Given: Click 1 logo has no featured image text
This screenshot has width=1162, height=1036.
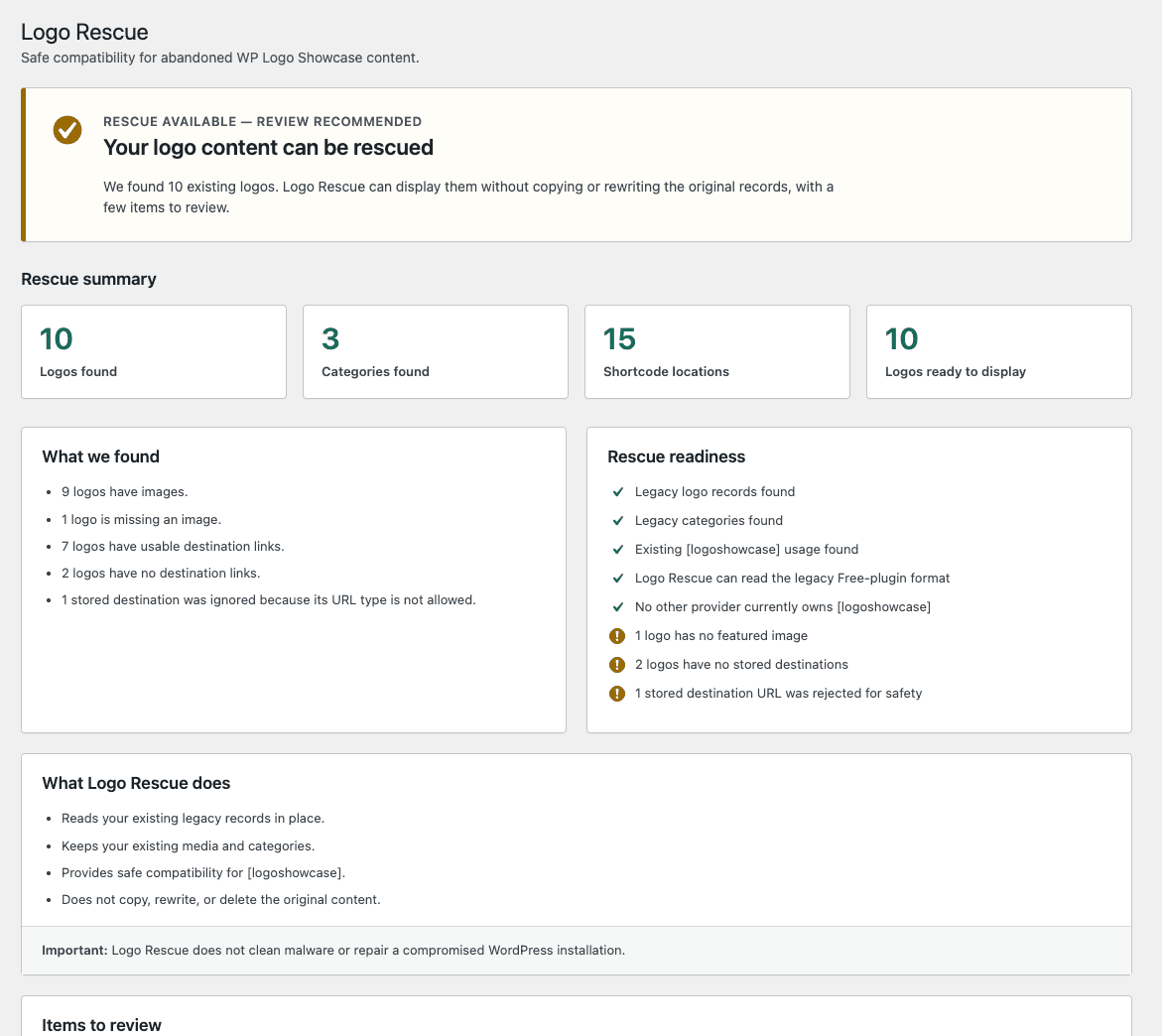Looking at the screenshot, I should click(x=721, y=636).
